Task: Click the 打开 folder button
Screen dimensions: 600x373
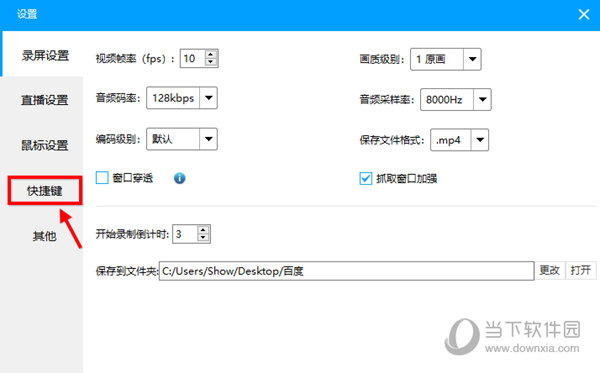Action: 580,270
